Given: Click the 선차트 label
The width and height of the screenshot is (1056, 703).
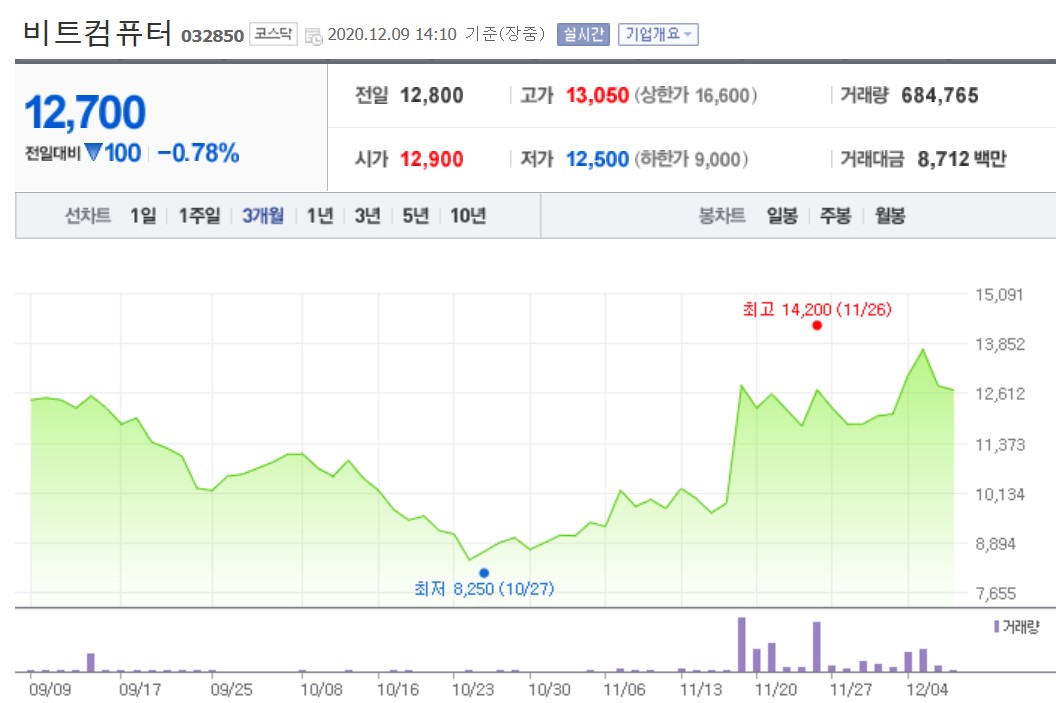Looking at the screenshot, I should tap(88, 215).
